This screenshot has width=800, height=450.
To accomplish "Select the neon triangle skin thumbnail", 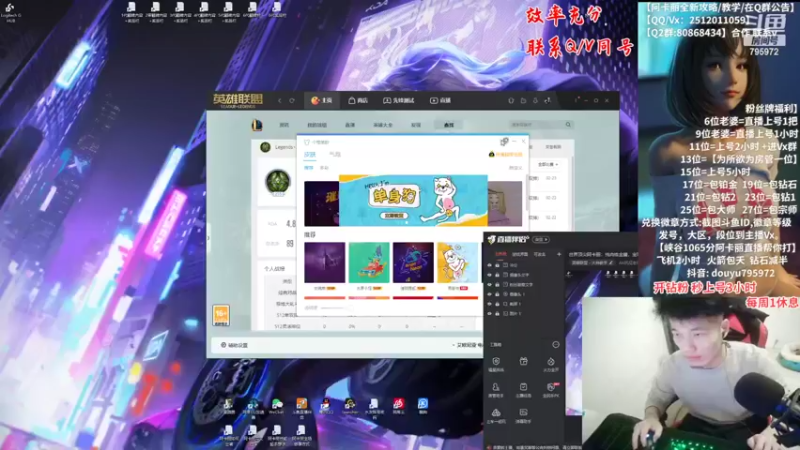I will point(413,262).
